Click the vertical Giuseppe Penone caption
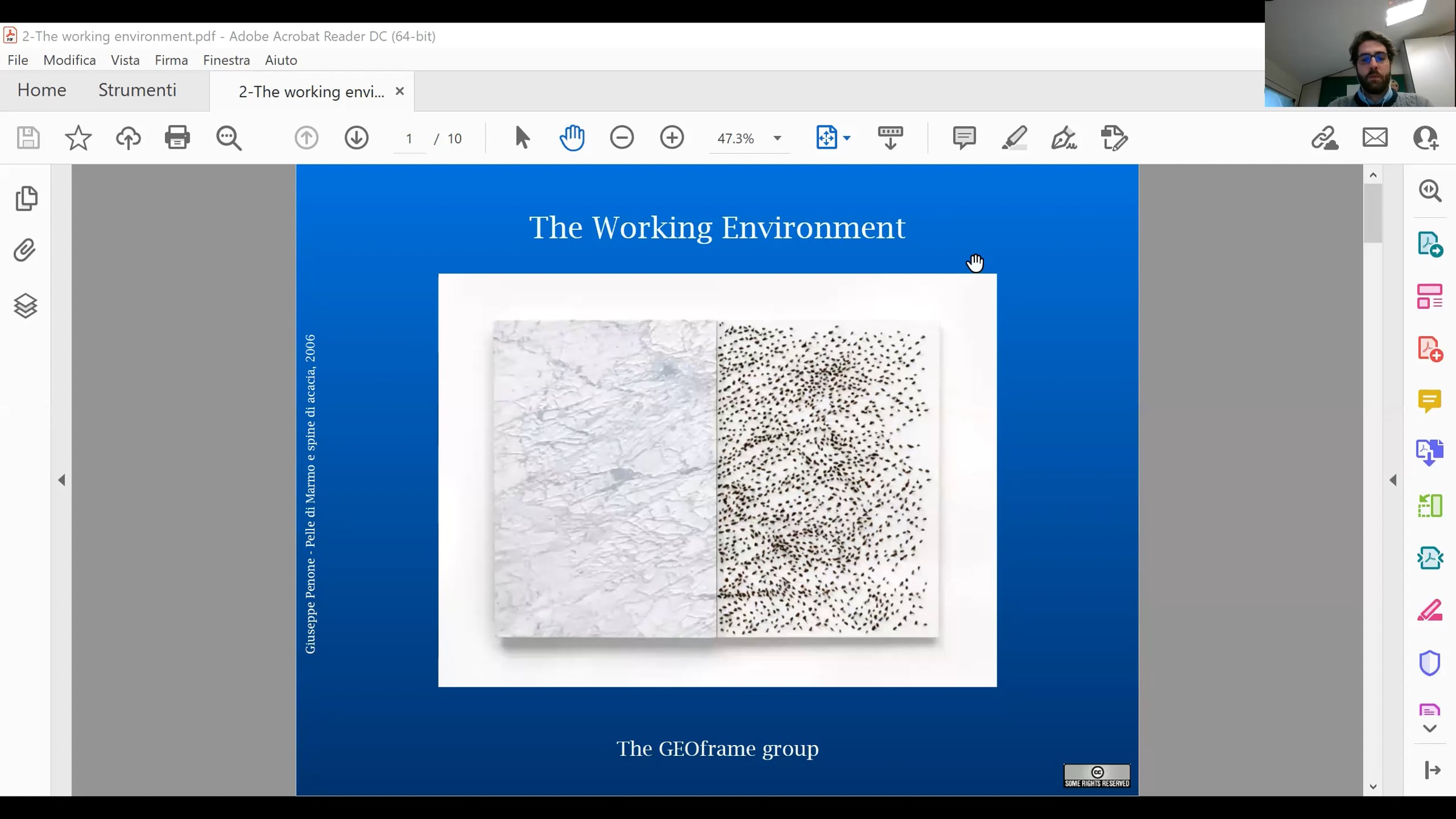 (310, 494)
